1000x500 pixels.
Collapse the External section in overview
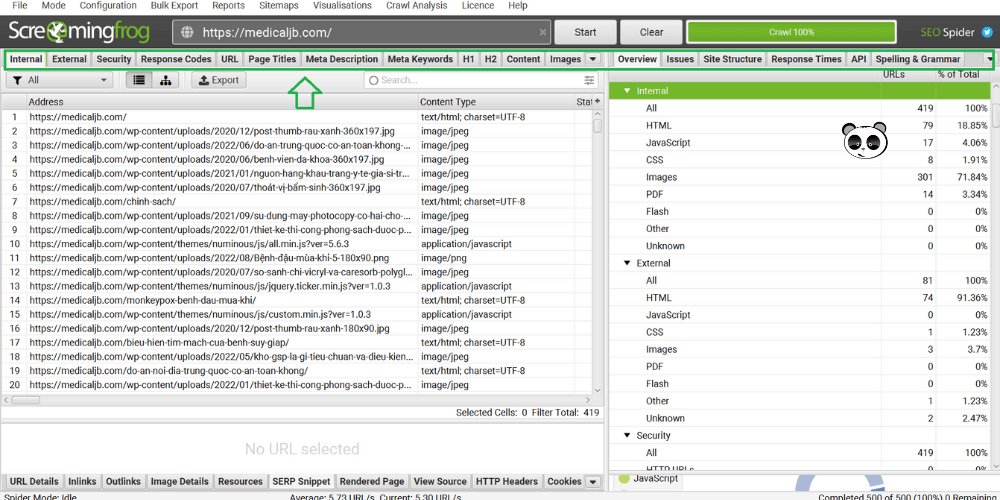click(628, 263)
